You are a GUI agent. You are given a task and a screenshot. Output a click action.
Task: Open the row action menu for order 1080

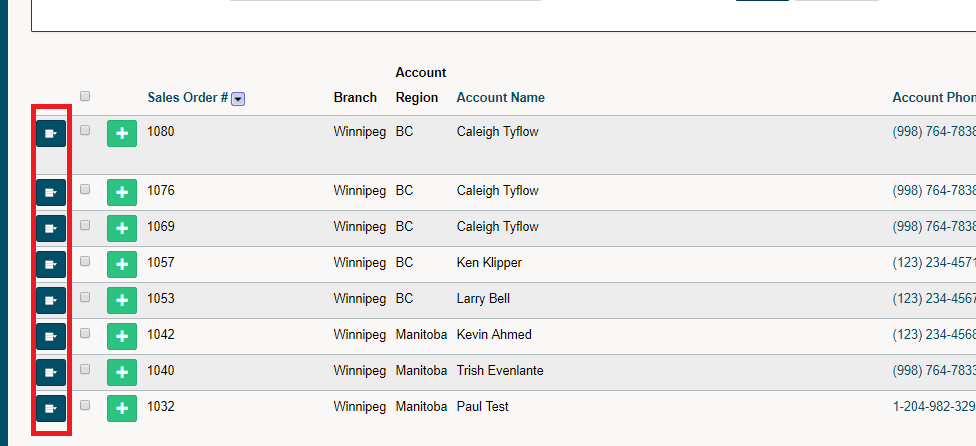51,134
